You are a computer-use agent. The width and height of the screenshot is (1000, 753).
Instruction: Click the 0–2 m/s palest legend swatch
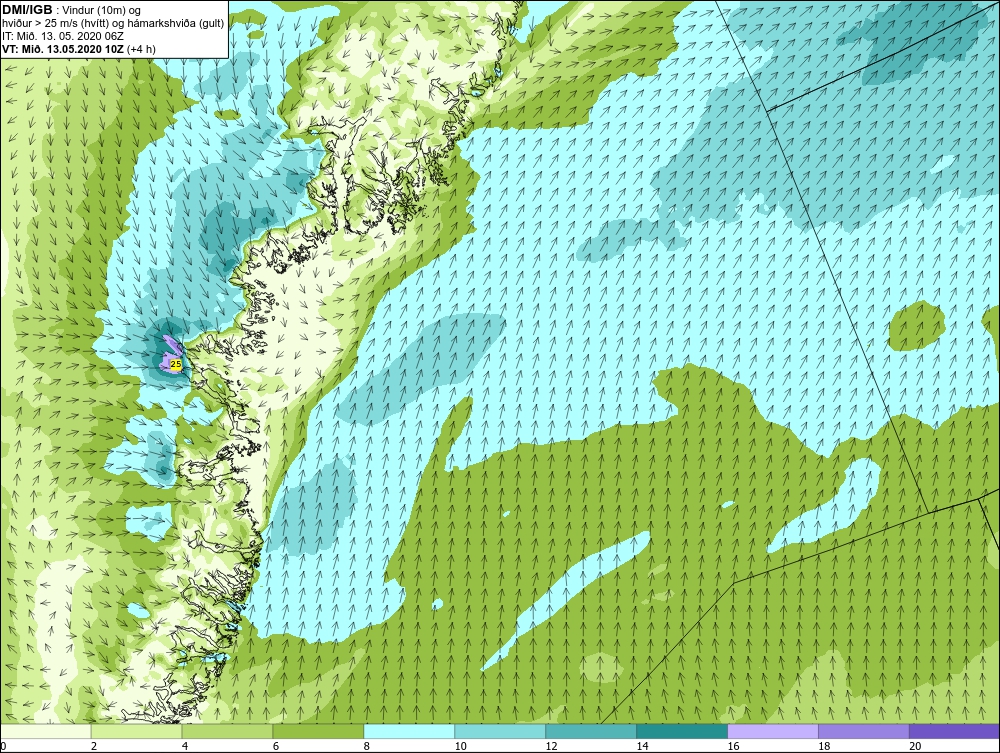click(x=46, y=731)
